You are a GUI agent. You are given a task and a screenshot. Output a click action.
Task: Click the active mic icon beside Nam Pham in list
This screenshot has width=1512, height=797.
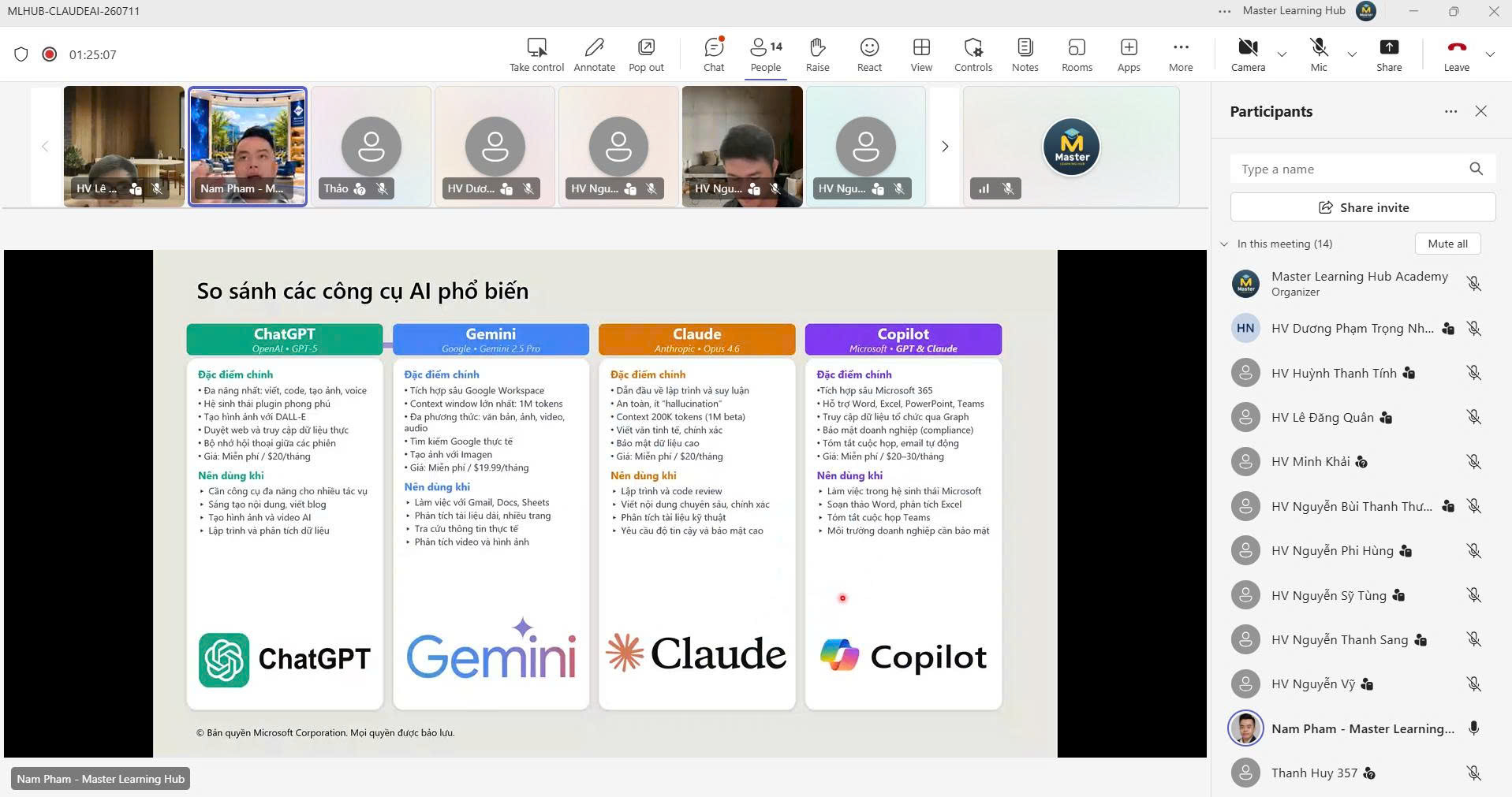pyautogui.click(x=1473, y=728)
